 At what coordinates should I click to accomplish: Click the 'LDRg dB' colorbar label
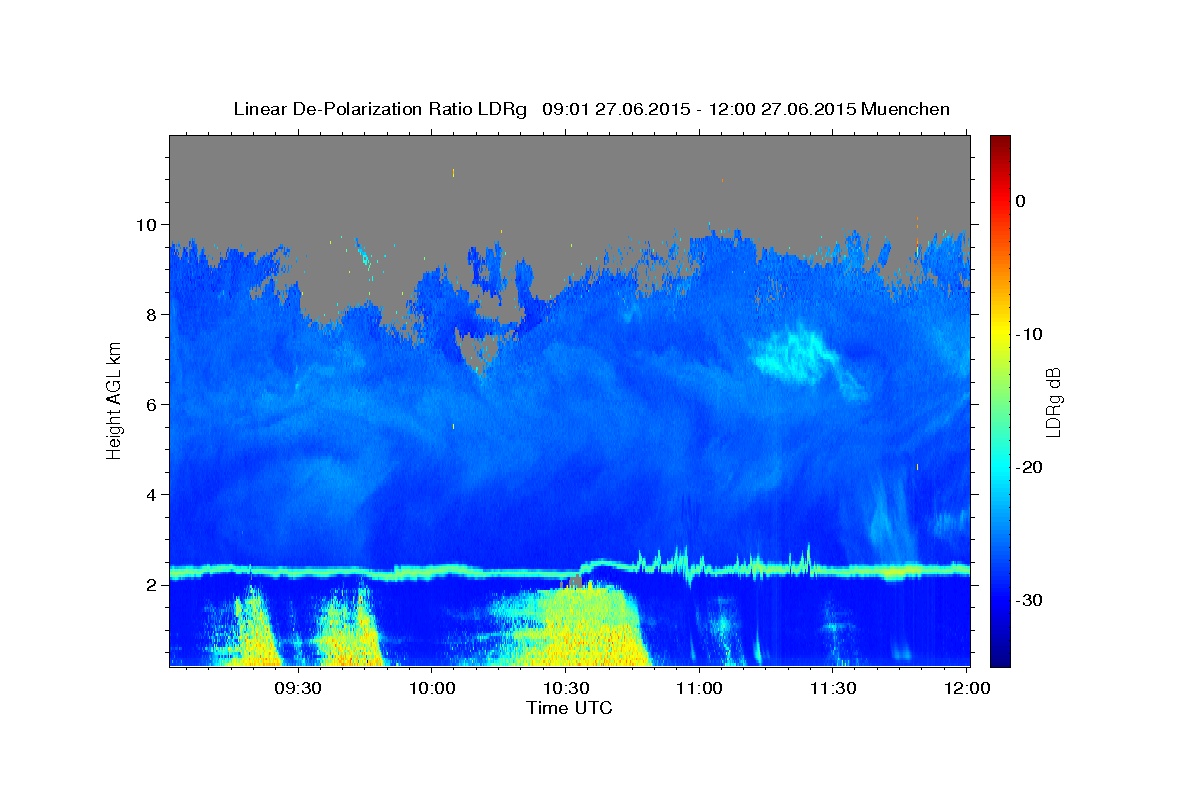[x=1052, y=402]
